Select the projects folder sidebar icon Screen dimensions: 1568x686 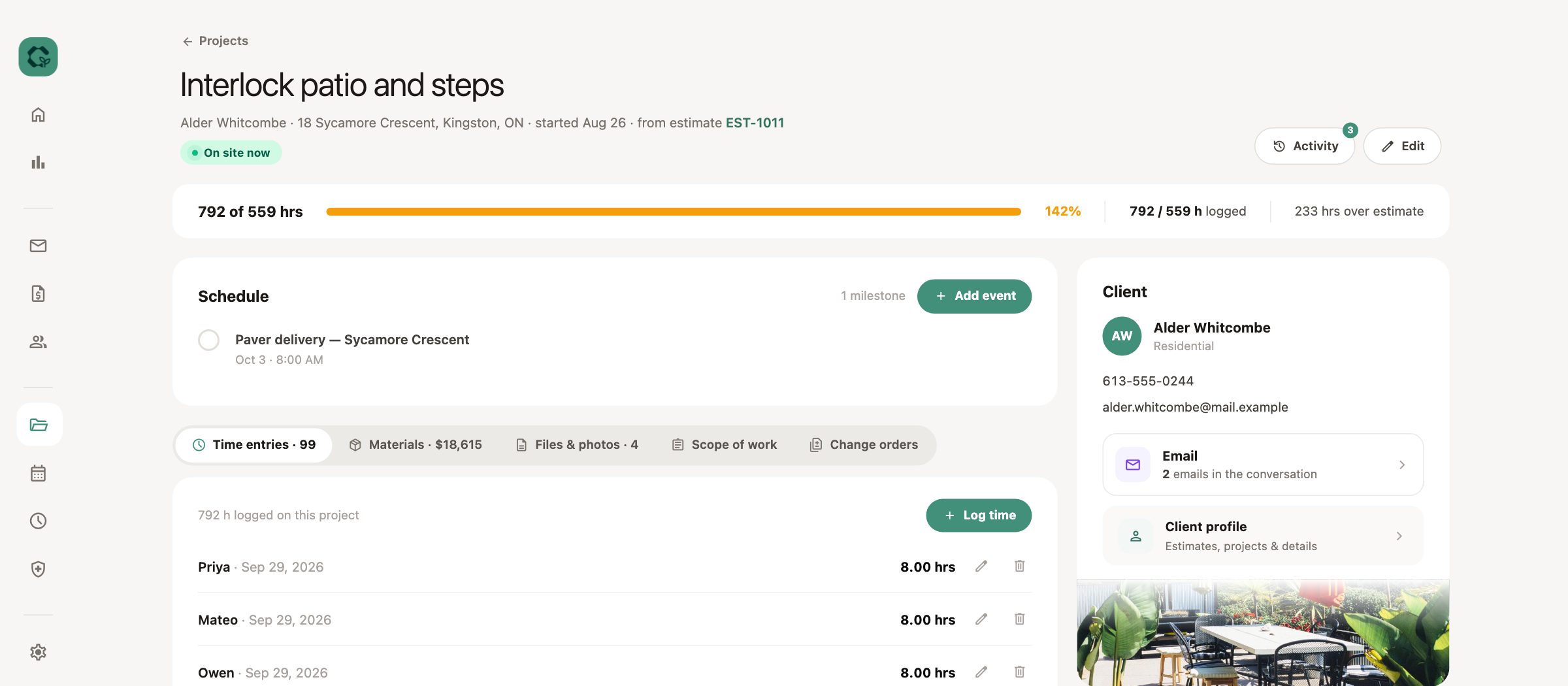click(39, 425)
